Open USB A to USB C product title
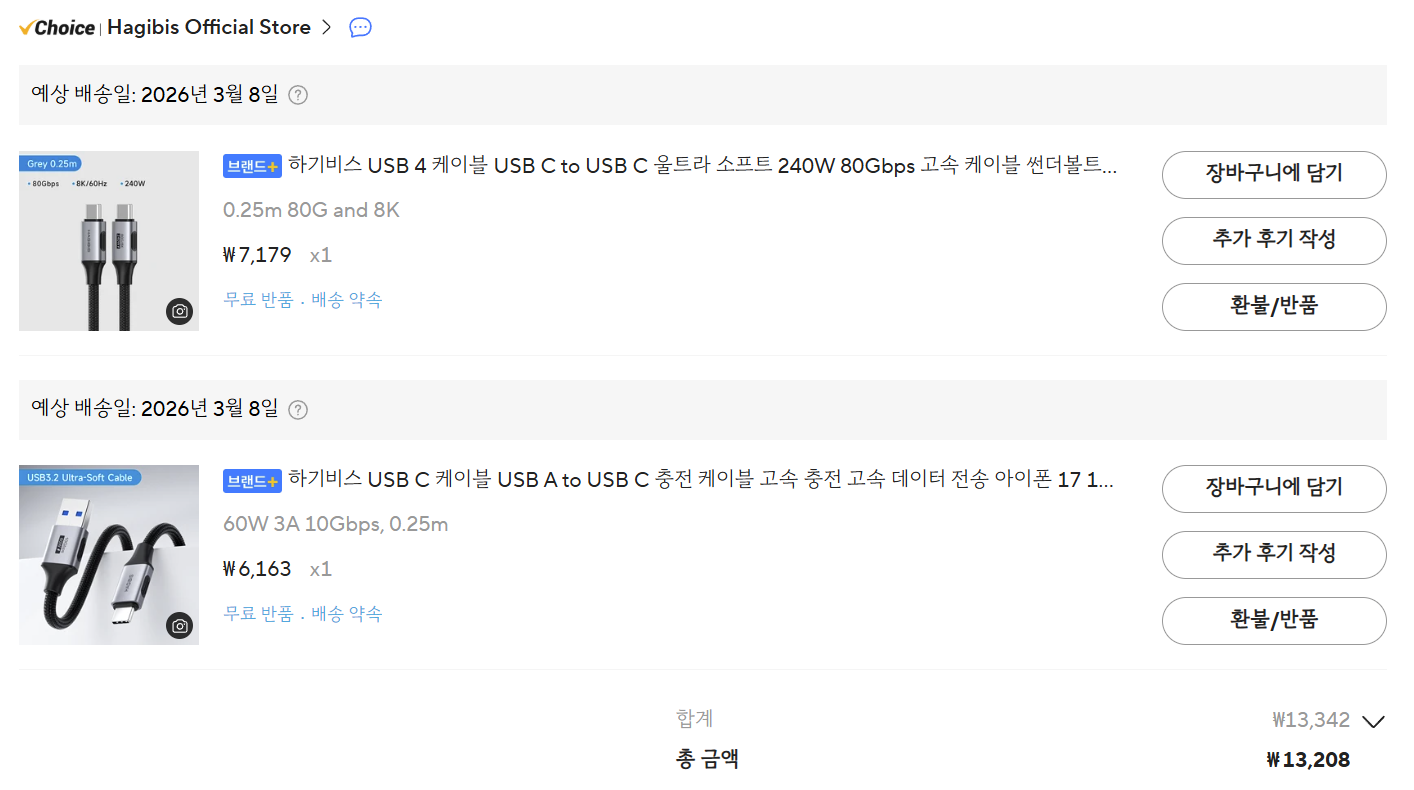 click(700, 480)
